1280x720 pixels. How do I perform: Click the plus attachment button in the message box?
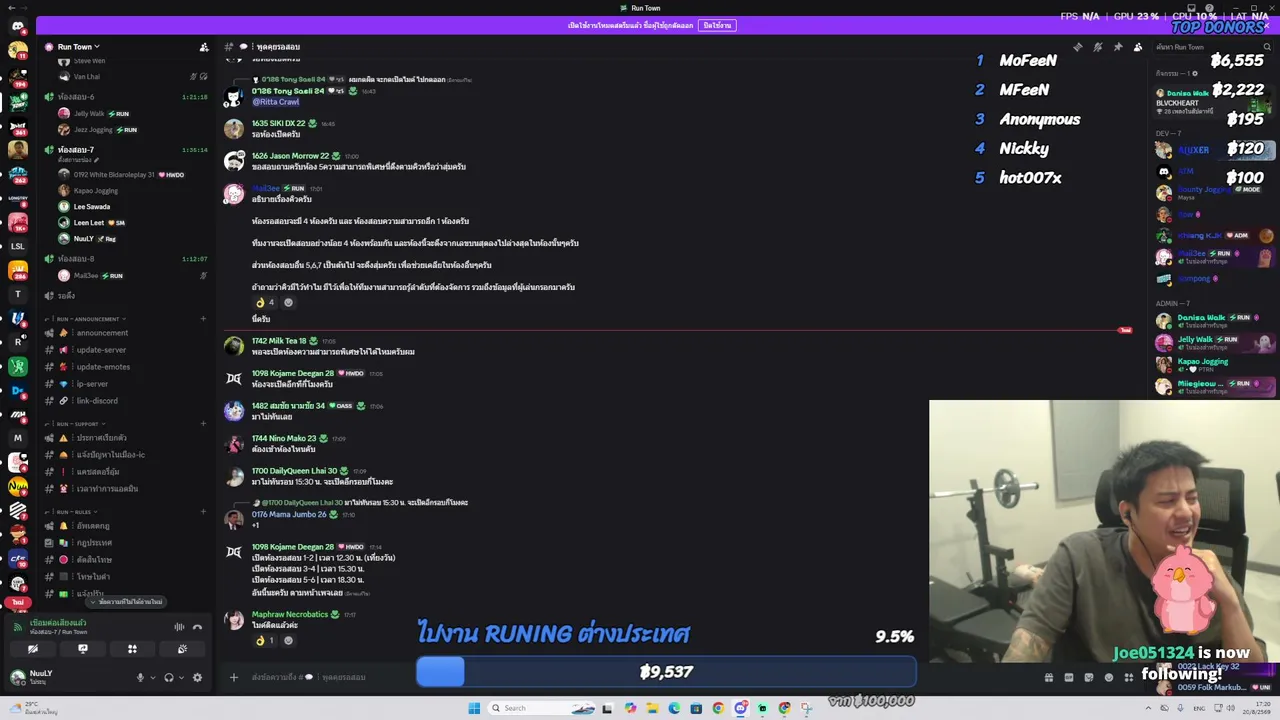coord(234,677)
